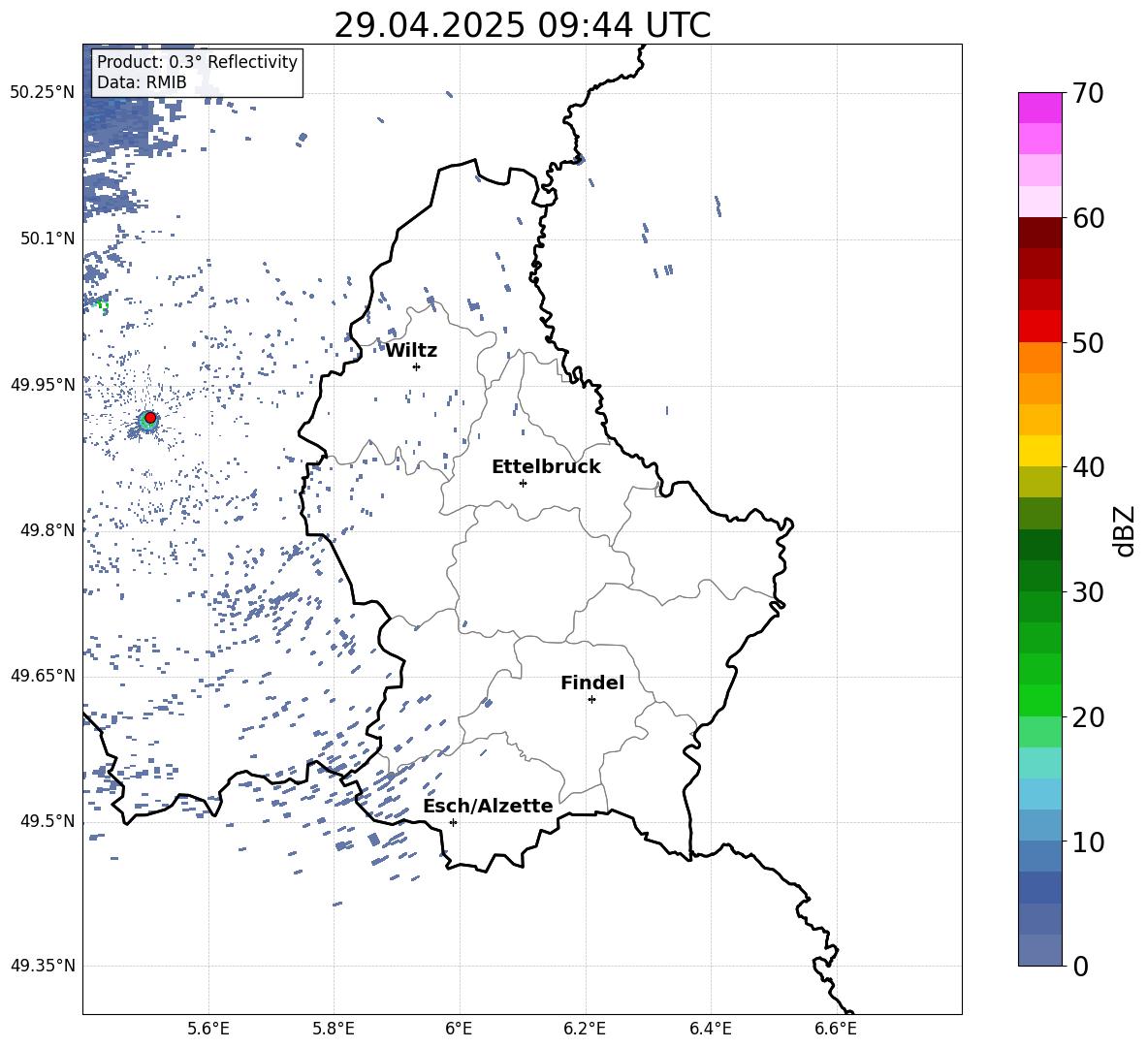Click the 6.6°E longitude label
Screen dimensions: 1148x1048
pos(836,1029)
